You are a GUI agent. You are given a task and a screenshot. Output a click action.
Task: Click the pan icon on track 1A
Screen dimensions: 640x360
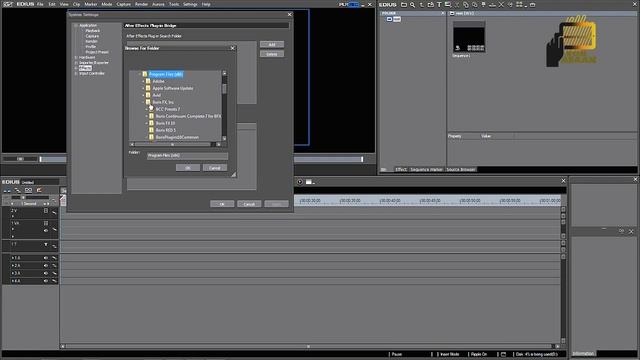54,258
